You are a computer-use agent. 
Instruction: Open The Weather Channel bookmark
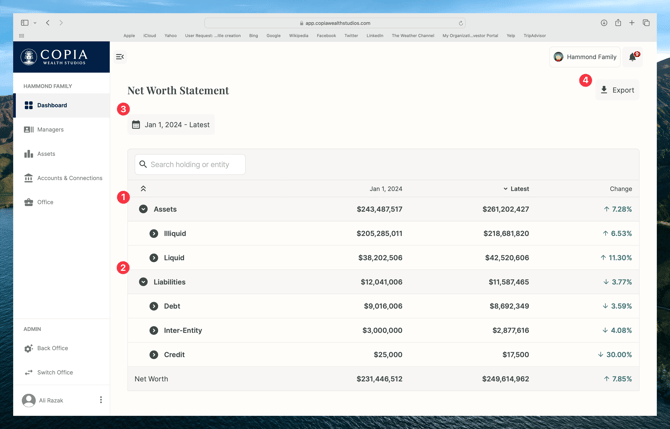[x=413, y=35]
